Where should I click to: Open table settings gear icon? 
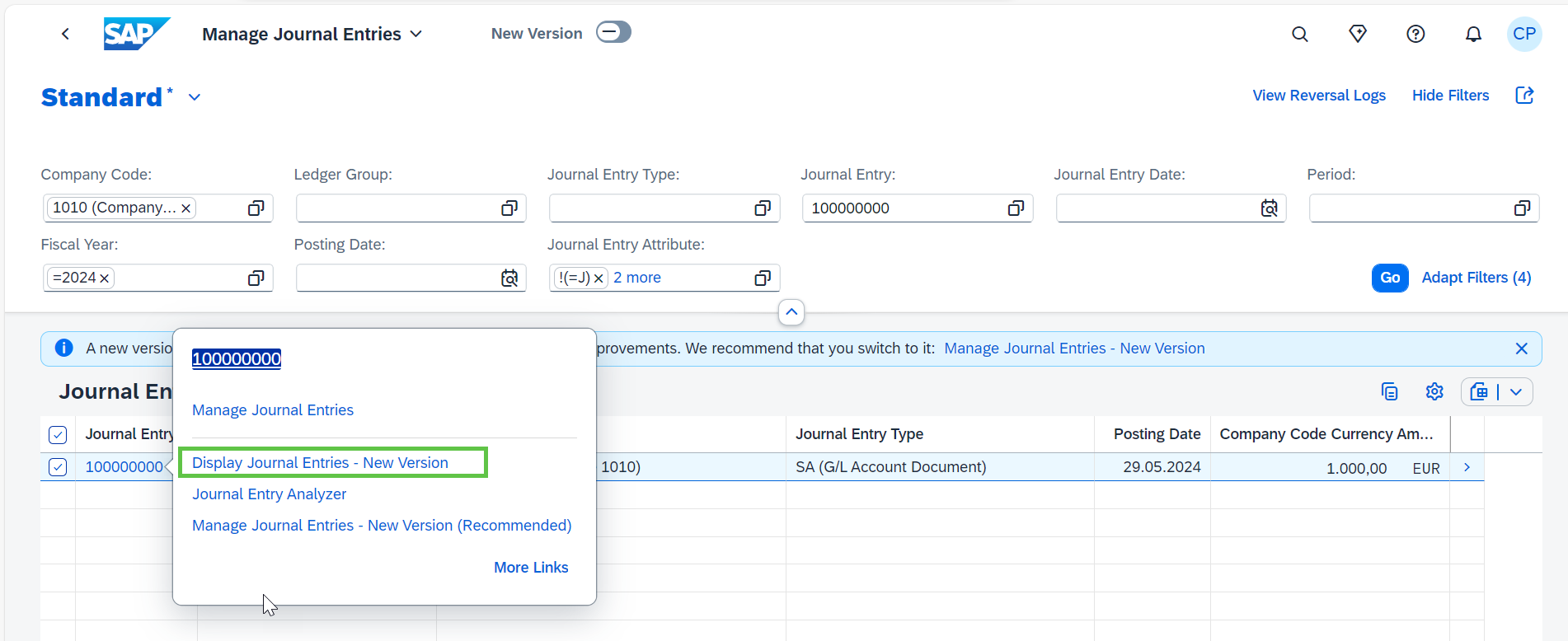tap(1434, 391)
